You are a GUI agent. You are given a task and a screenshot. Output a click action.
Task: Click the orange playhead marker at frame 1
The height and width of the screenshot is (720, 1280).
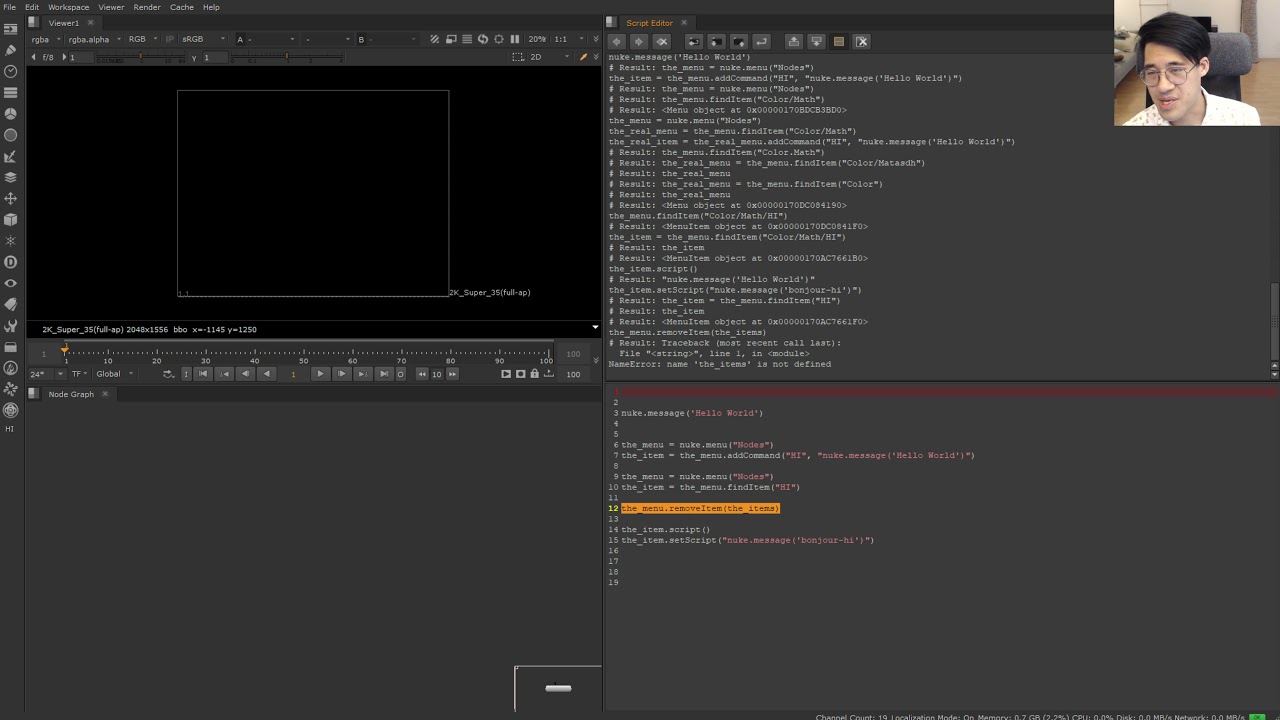(x=65, y=349)
